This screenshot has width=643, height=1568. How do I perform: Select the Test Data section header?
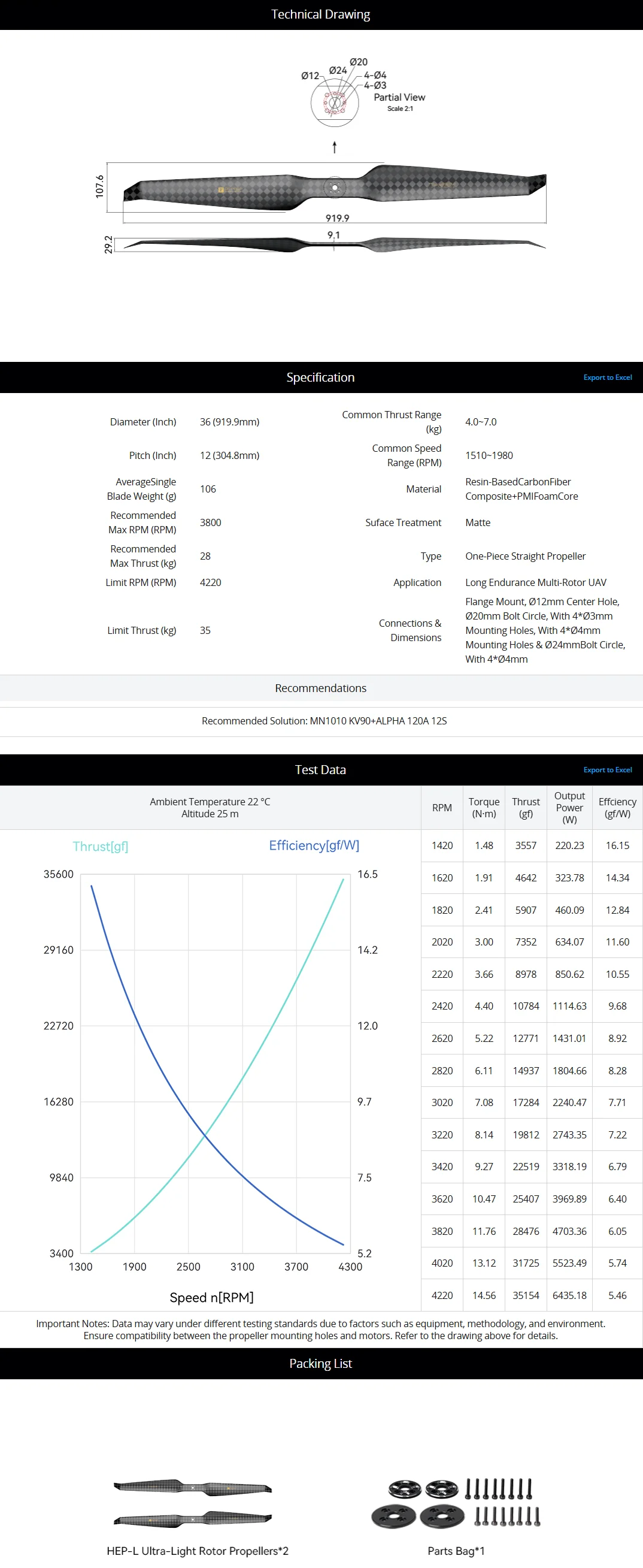[321, 770]
